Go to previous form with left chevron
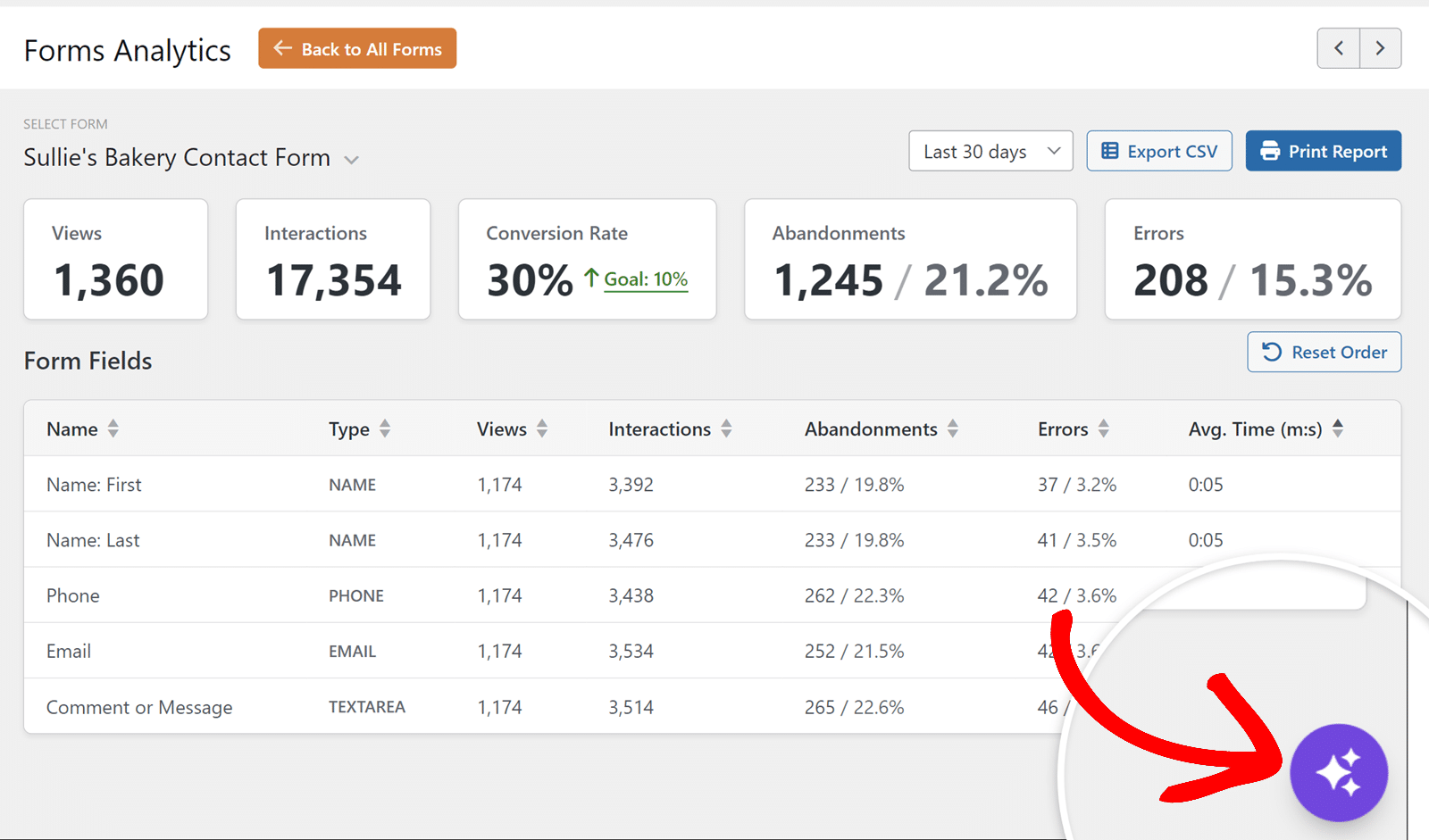1429x840 pixels. 1339,48
